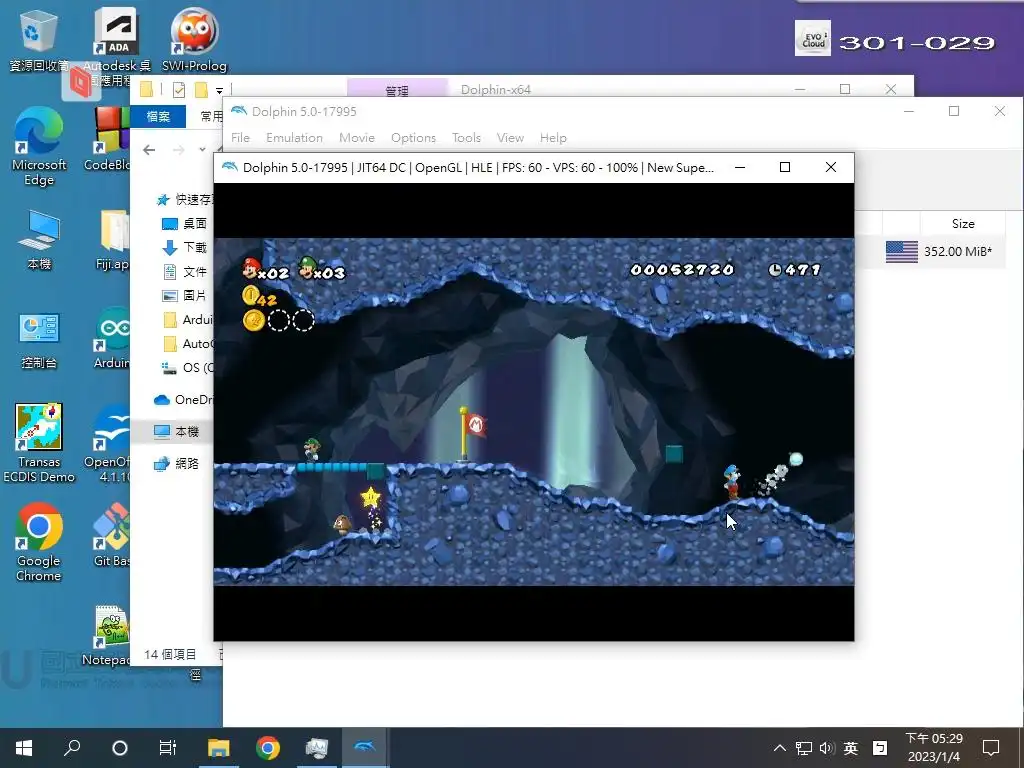Open Notepad++ desktop shortcut

(108, 635)
